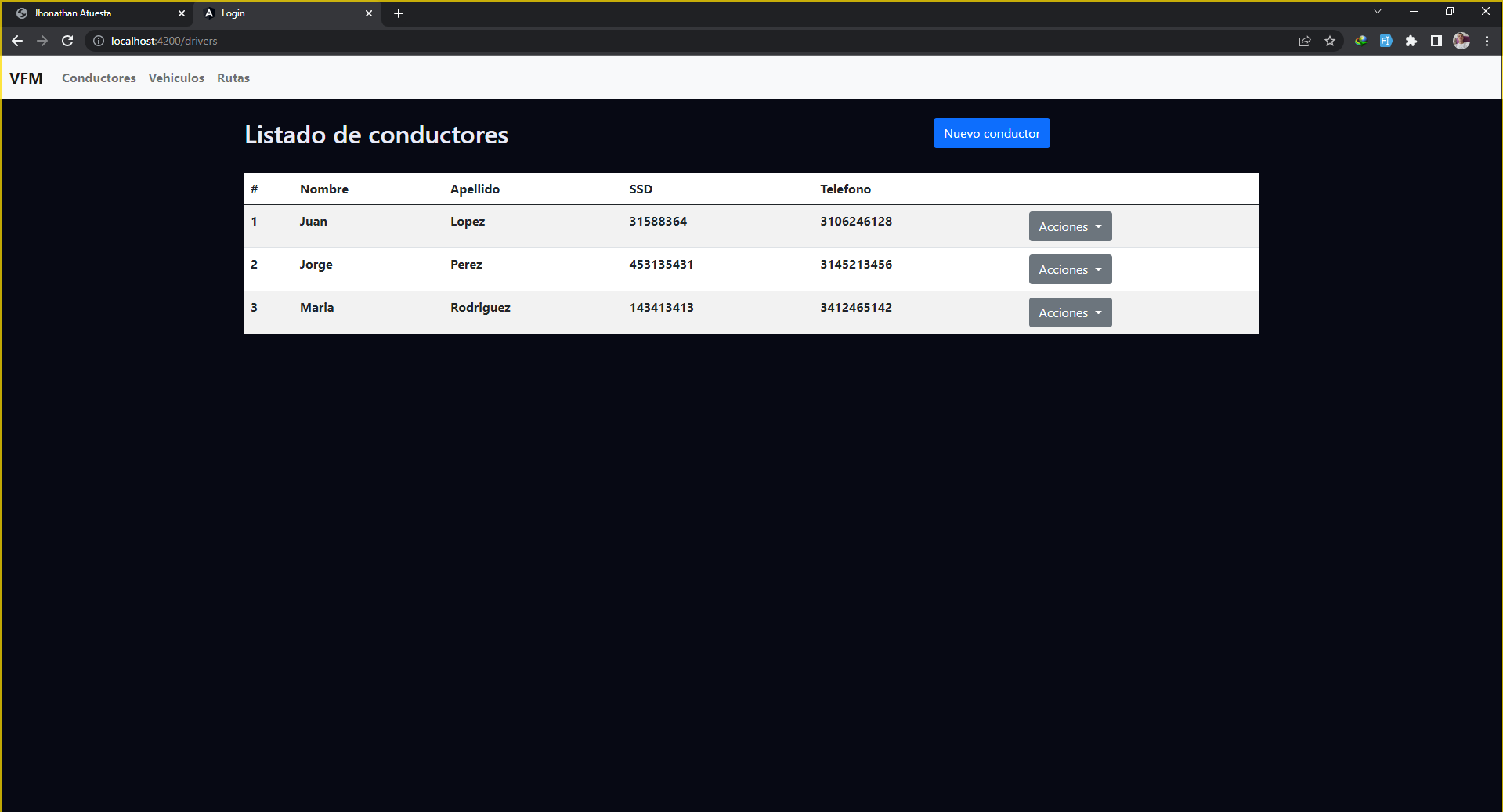Click the profile avatar icon
Image resolution: width=1503 pixels, height=812 pixels.
pos(1461,41)
